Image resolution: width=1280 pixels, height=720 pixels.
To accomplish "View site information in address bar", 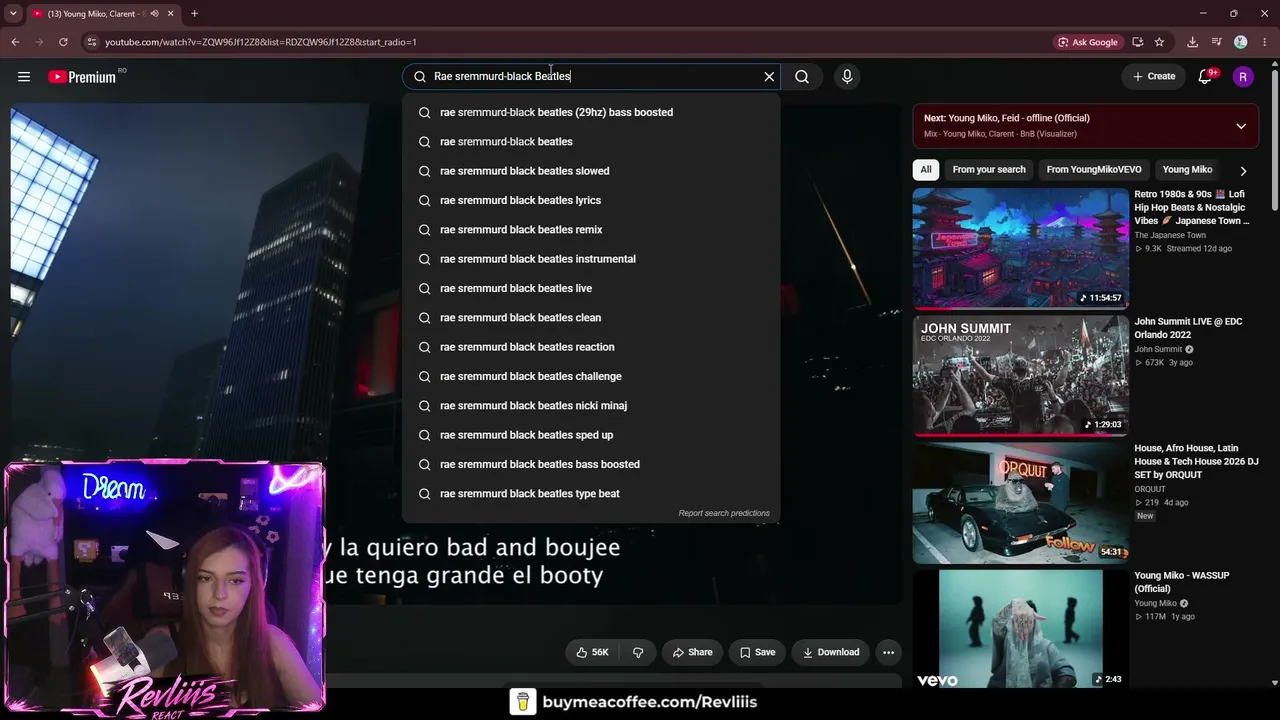I will pos(91,42).
